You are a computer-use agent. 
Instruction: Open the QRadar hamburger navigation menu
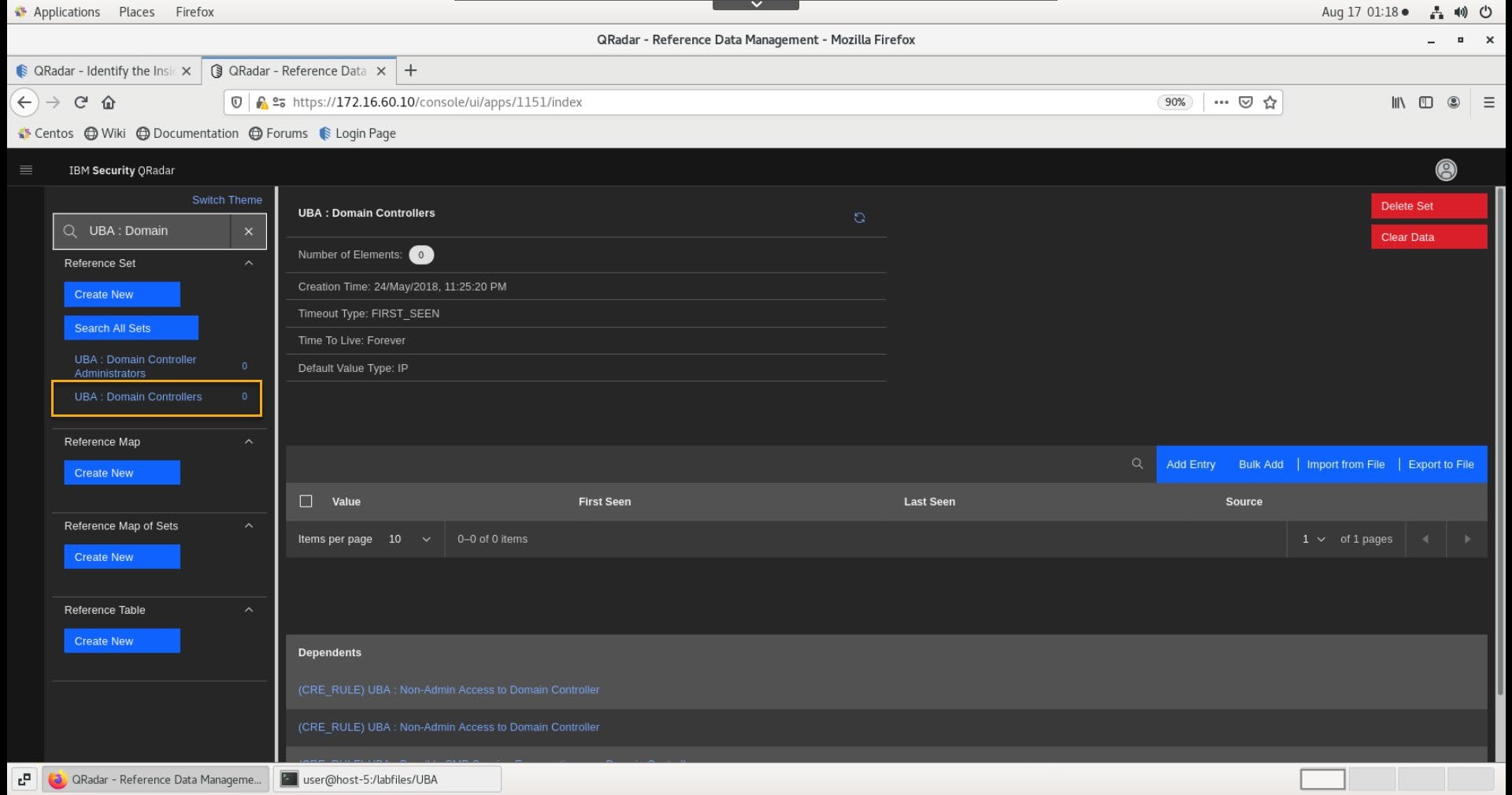coord(26,170)
